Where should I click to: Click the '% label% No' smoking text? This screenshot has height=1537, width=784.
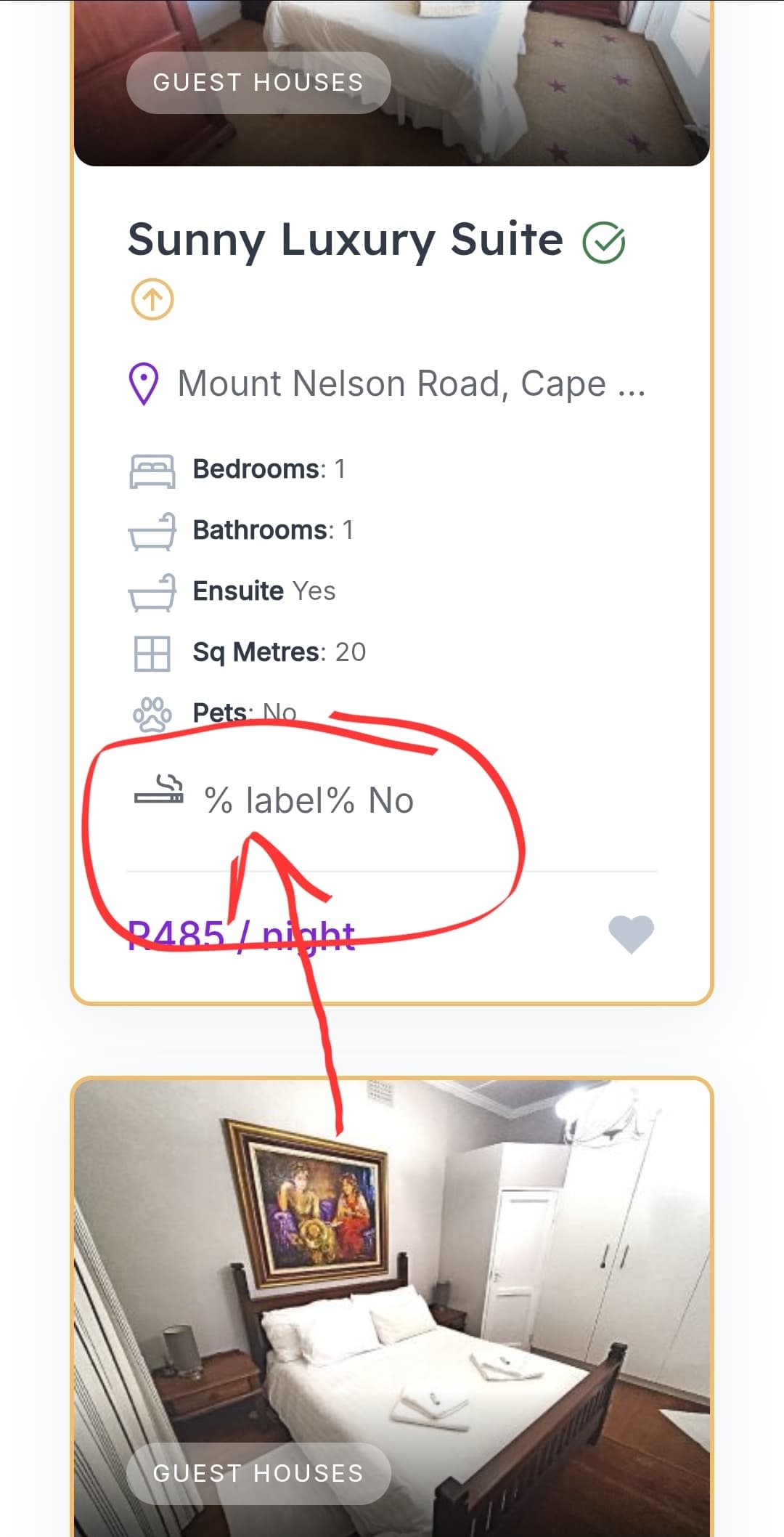point(309,800)
